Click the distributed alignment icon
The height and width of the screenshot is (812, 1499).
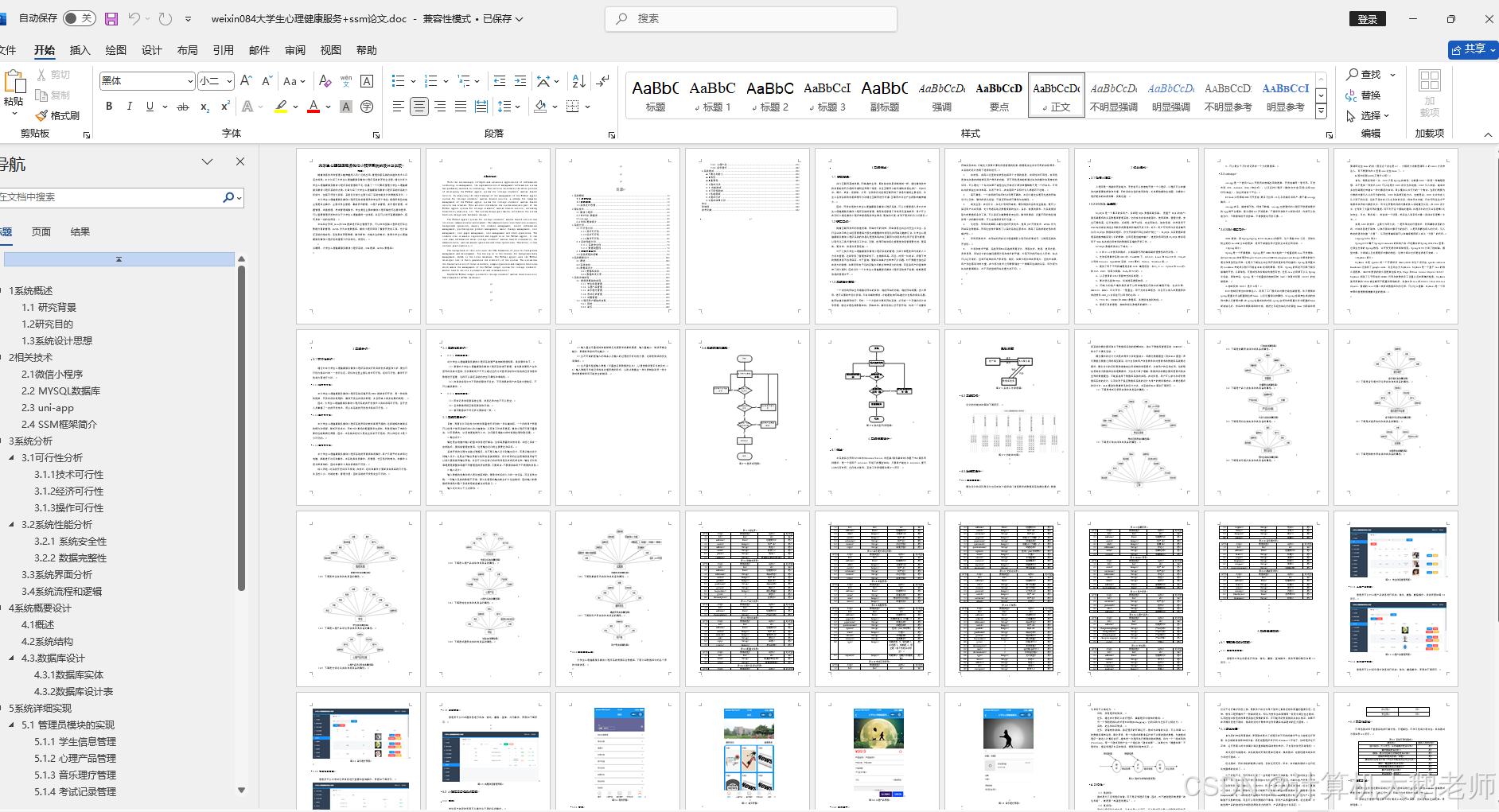pyautogui.click(x=481, y=107)
